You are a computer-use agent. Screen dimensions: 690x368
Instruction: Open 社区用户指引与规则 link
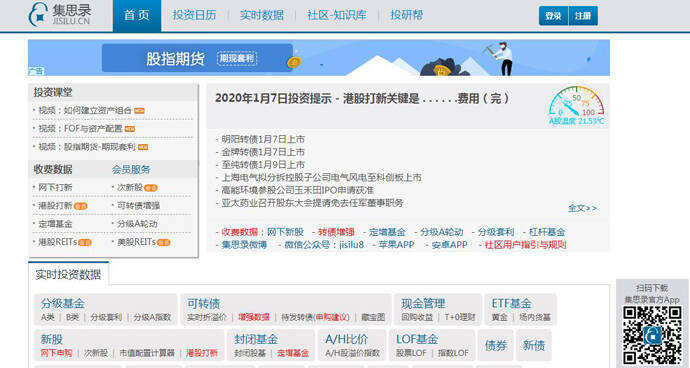(x=525, y=245)
